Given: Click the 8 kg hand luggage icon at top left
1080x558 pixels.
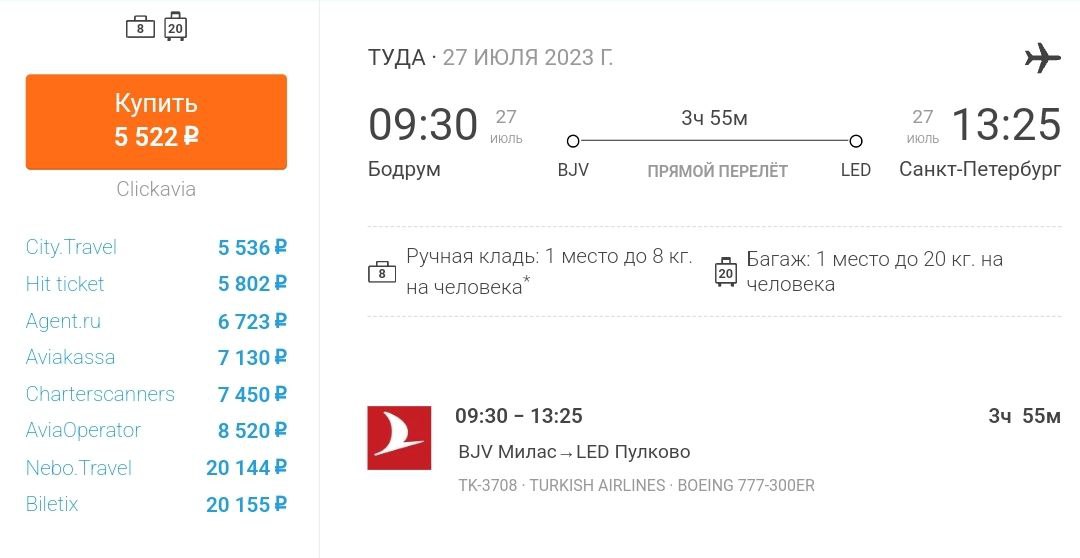Looking at the screenshot, I should coord(140,27).
